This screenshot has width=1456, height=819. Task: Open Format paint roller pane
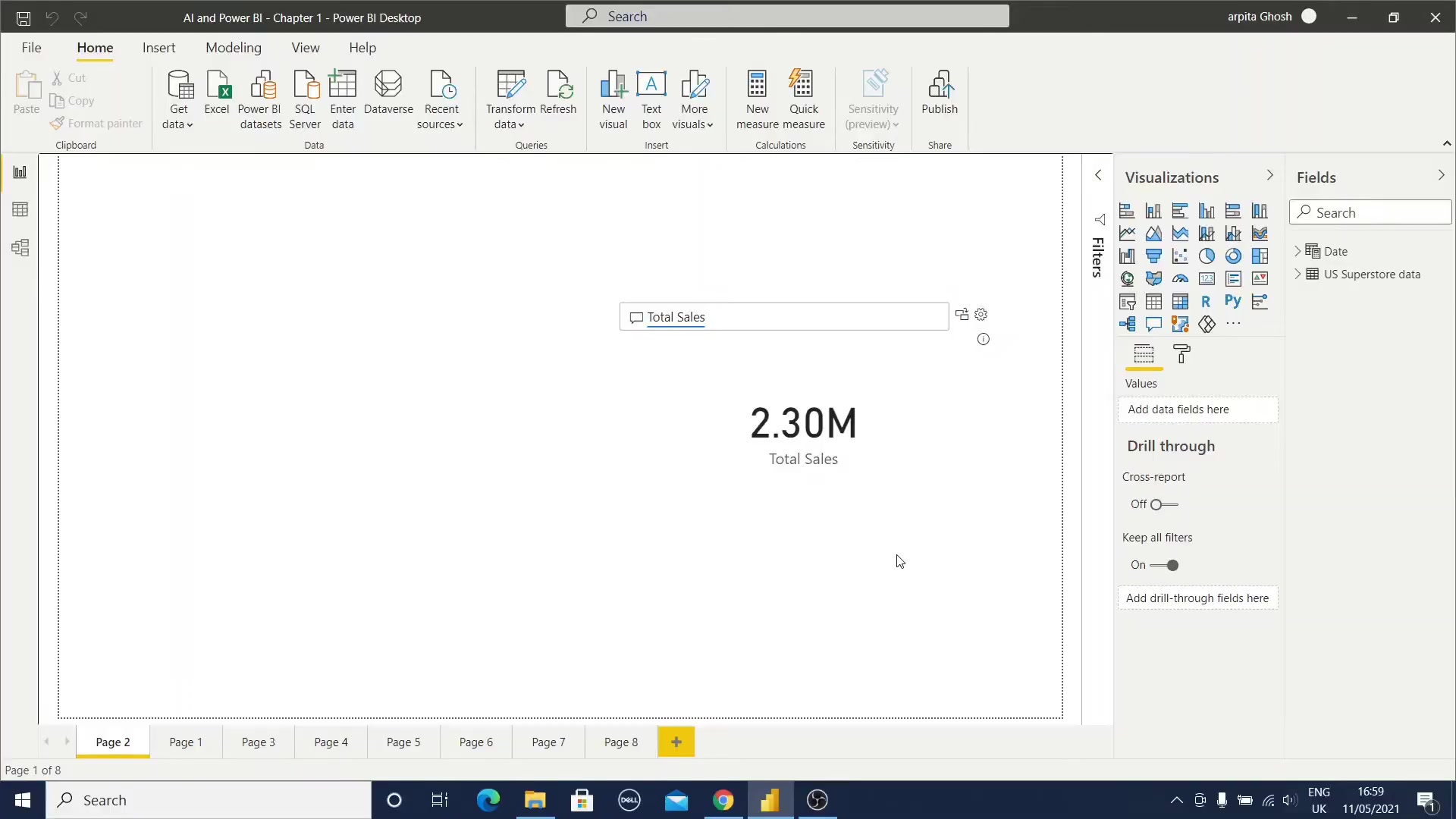pyautogui.click(x=1181, y=354)
